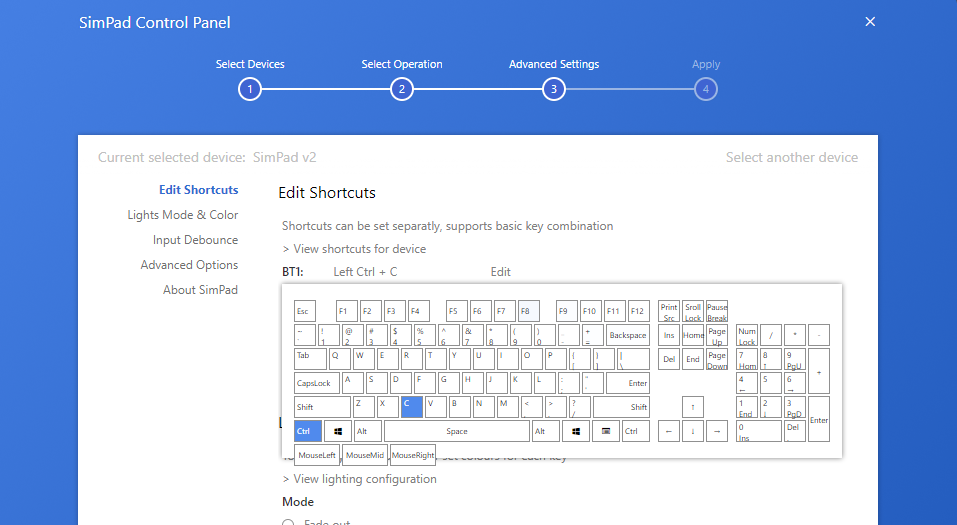Click the number 1 key
Image resolution: width=957 pixels, height=525 pixels.
coord(328,335)
